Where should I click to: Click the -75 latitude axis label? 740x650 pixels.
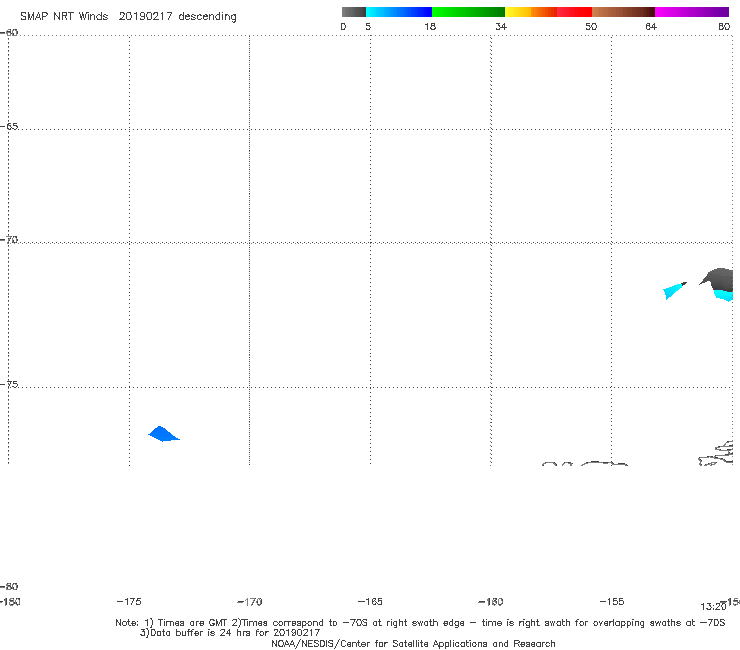(x=9, y=384)
